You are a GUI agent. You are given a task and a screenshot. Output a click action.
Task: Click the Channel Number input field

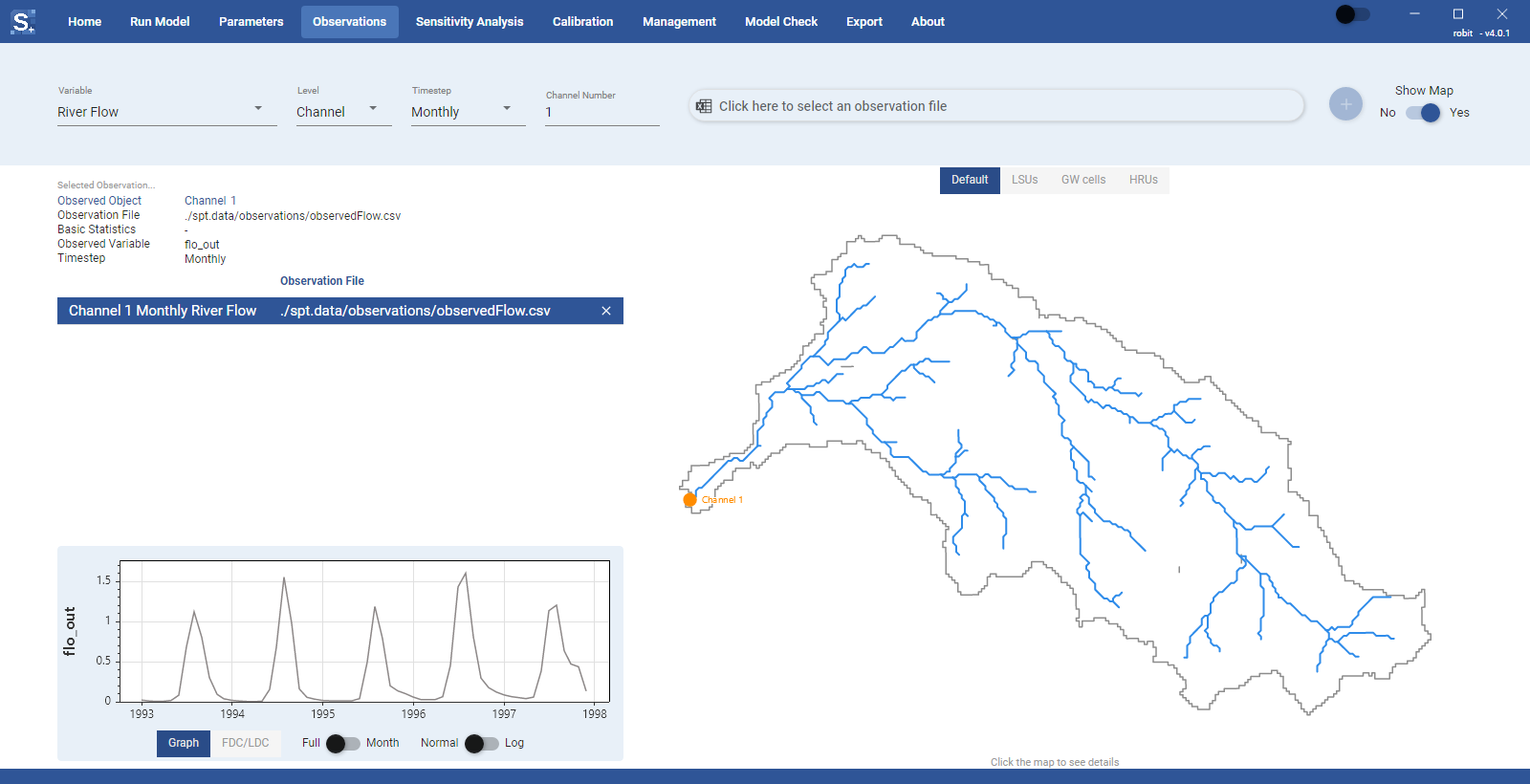coord(602,113)
